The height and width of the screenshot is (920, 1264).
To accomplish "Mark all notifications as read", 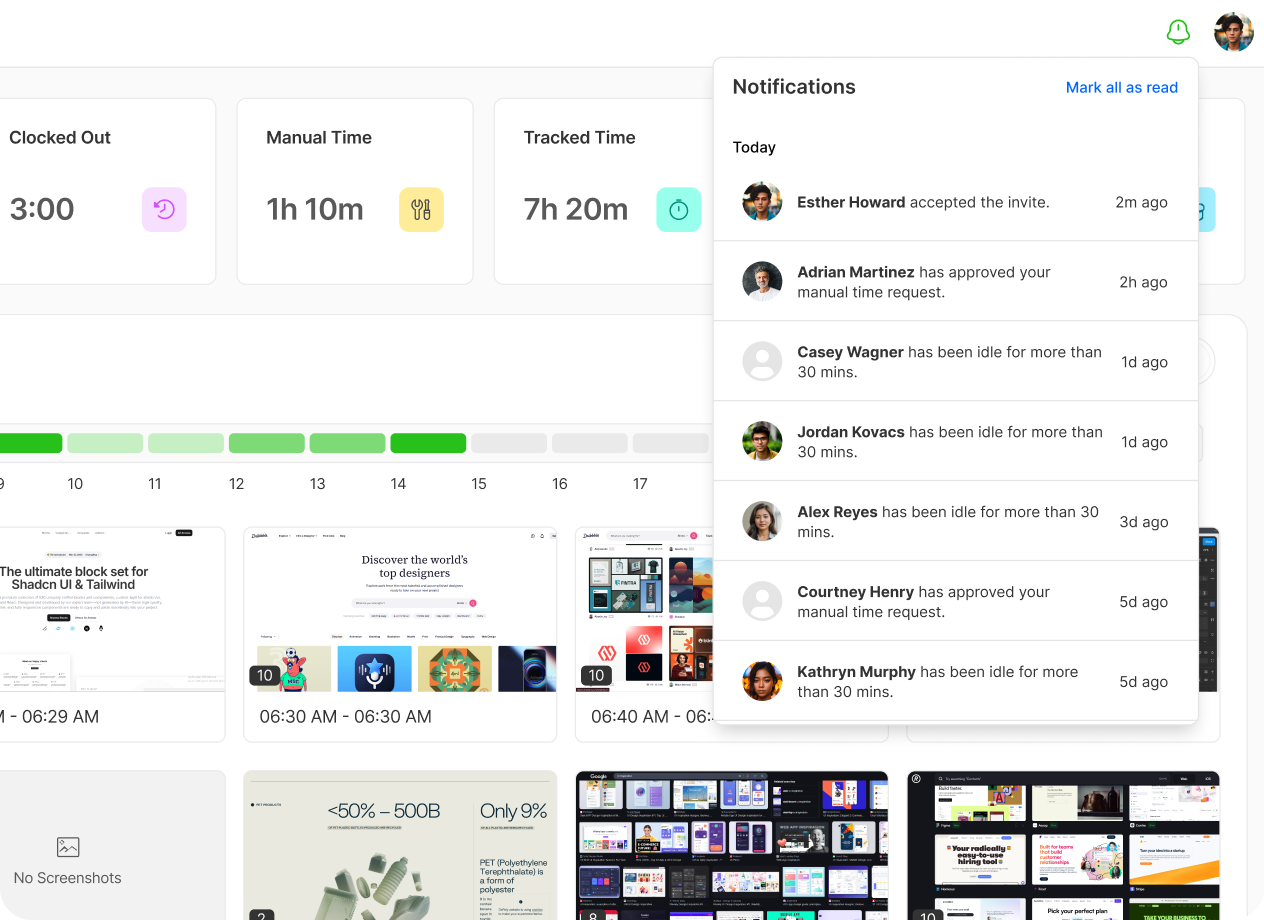I will (x=1121, y=88).
